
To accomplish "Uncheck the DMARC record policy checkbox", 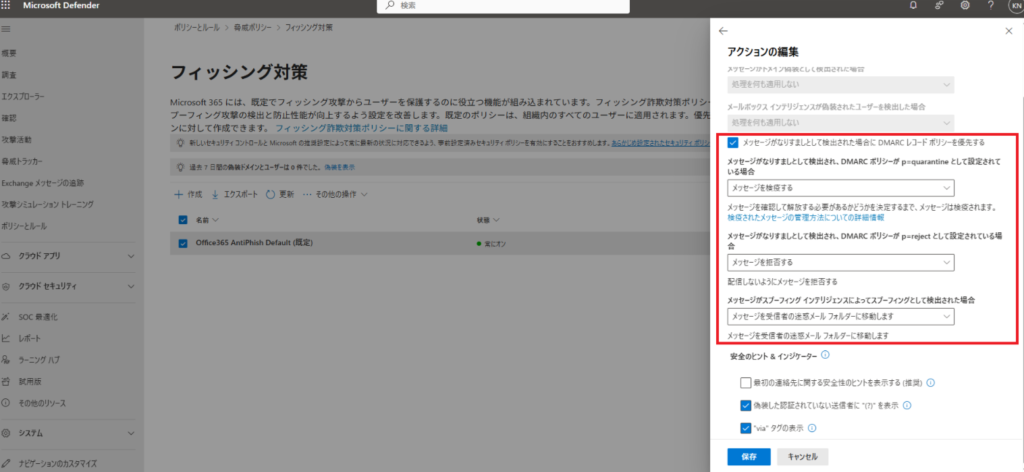I will (734, 142).
